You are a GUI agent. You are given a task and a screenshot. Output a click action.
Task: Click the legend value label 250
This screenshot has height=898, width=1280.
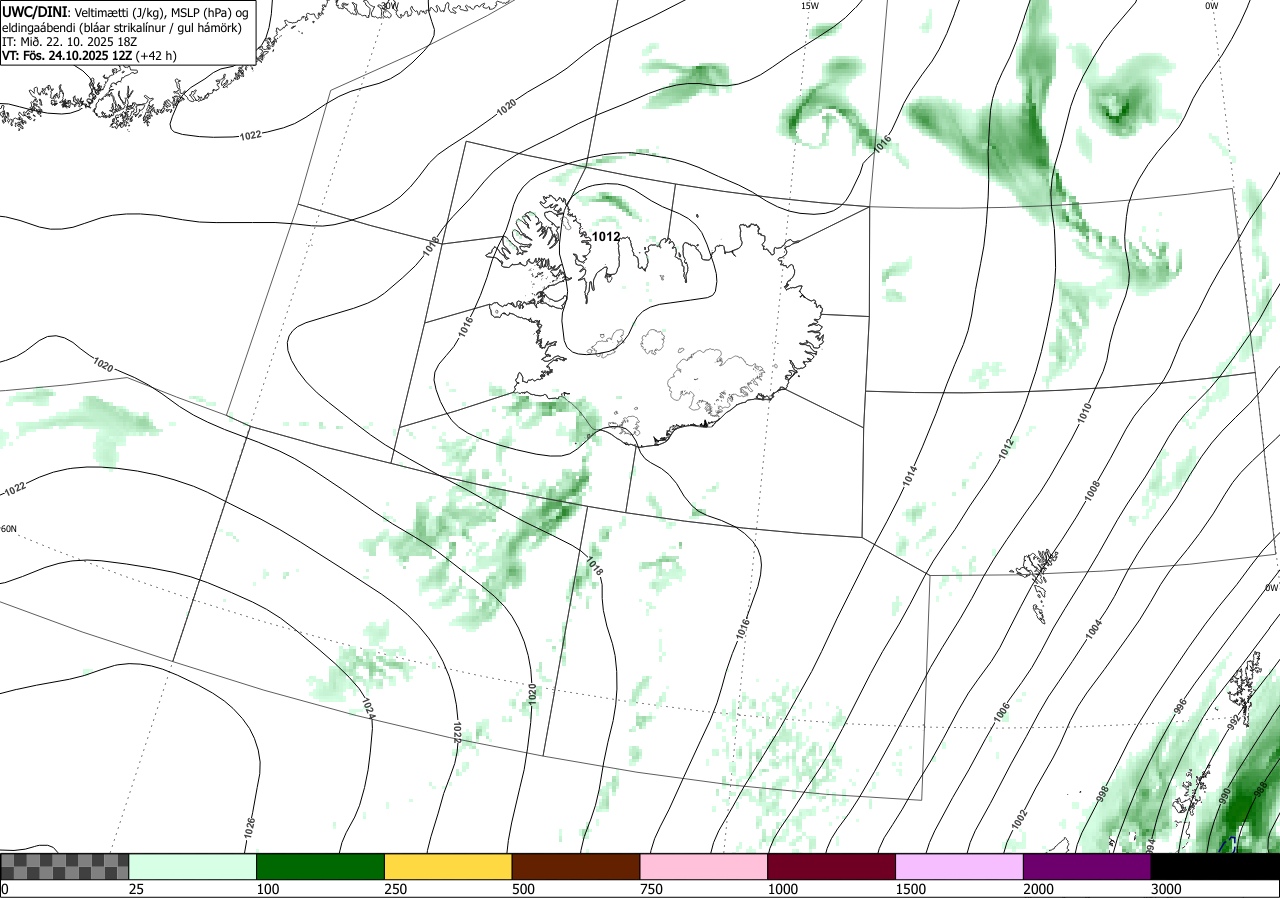point(396,889)
